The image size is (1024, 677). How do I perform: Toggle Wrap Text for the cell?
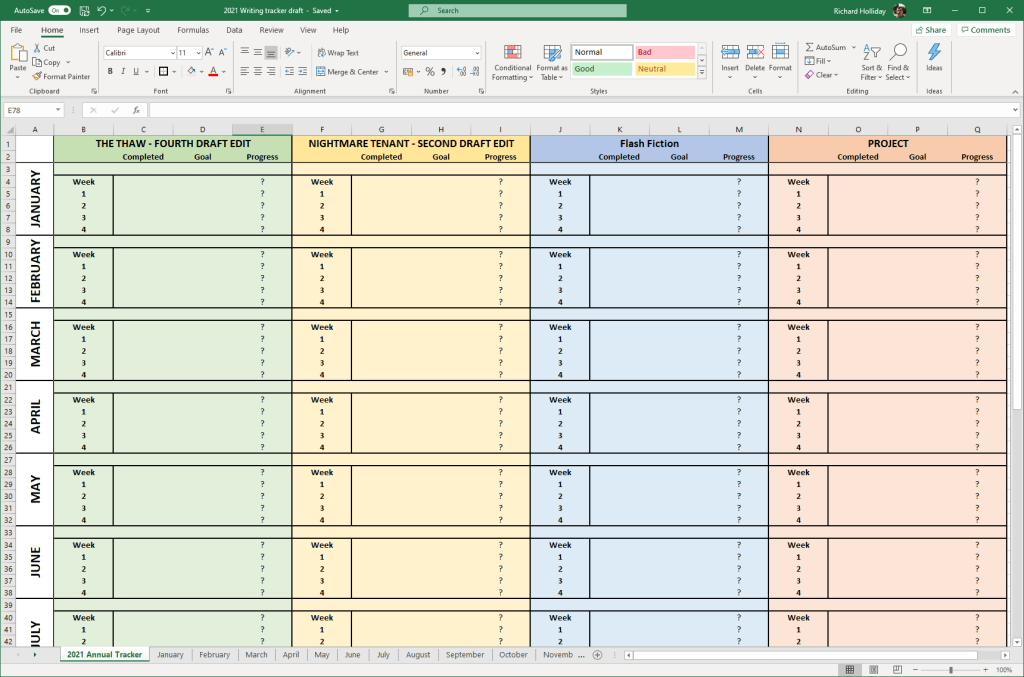[337, 53]
